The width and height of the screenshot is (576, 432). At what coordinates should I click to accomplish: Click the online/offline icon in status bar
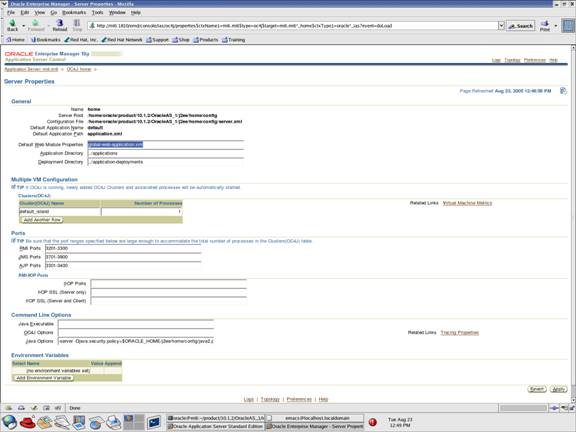pyautogui.click(x=554, y=408)
